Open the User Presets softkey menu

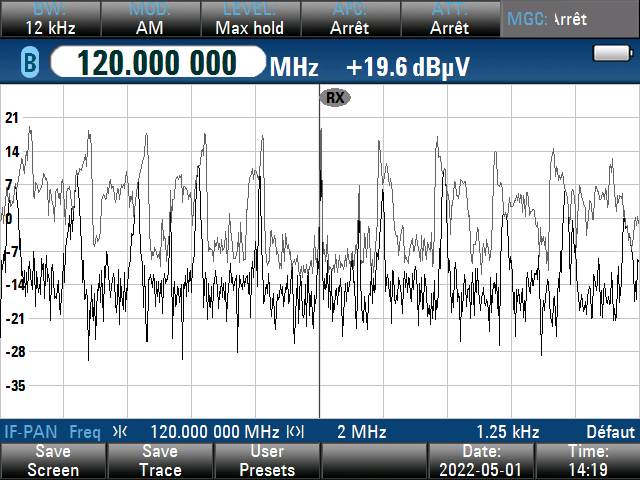point(267,461)
